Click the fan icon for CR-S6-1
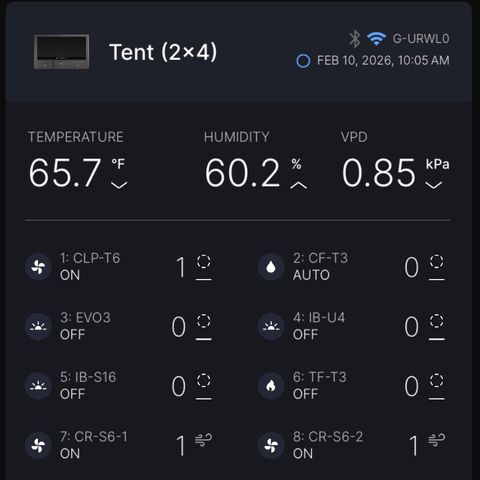This screenshot has height=480, width=480. 38,445
